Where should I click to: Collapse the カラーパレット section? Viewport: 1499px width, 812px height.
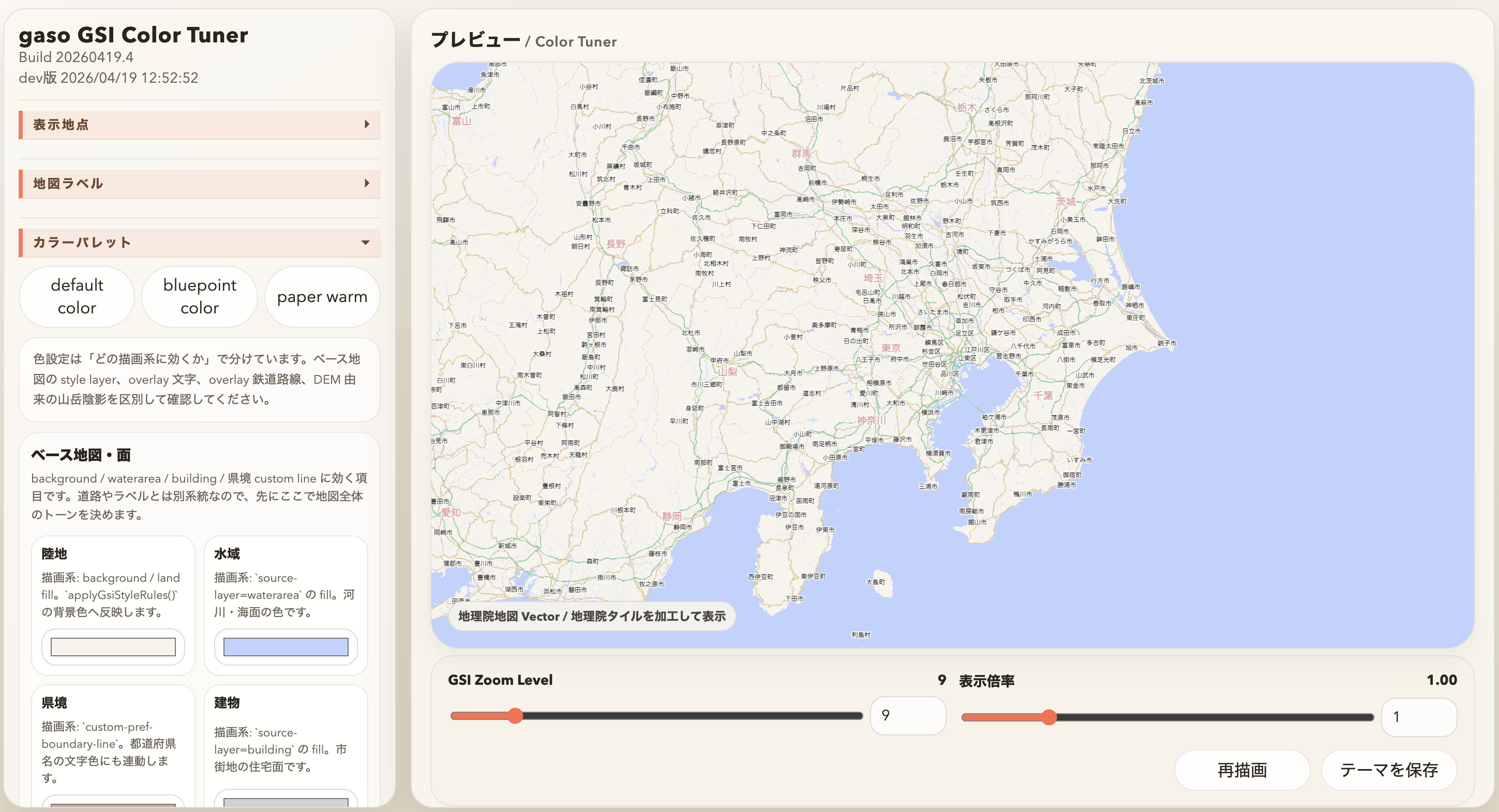[x=199, y=243]
